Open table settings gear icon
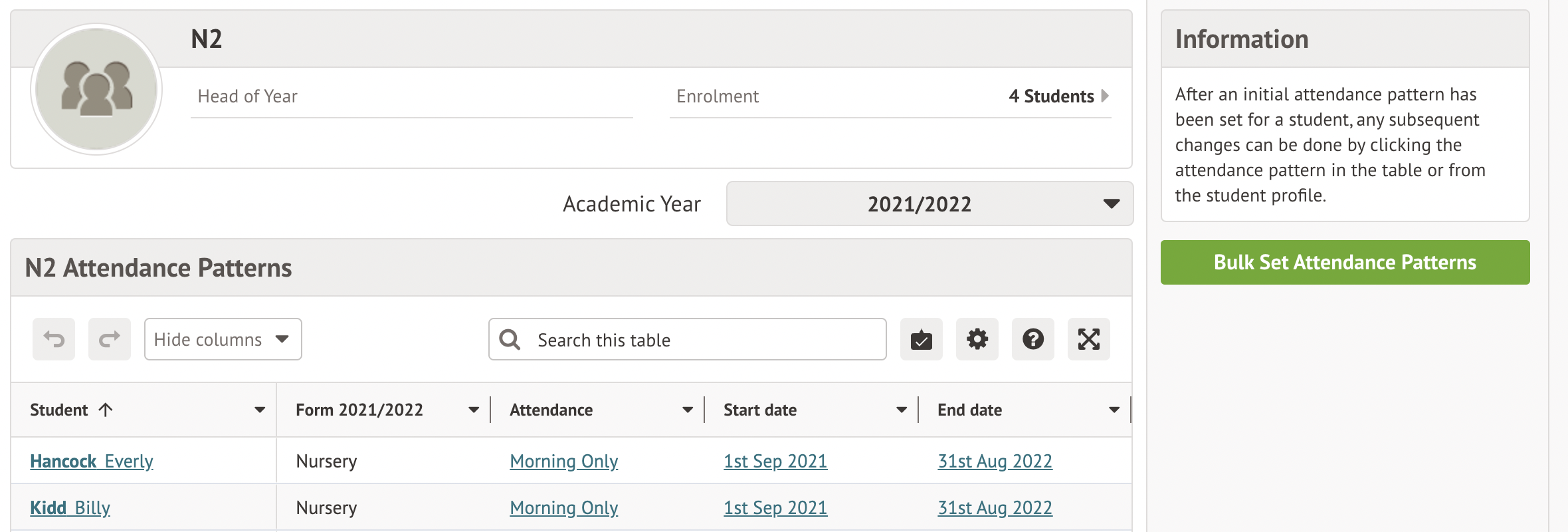1568x532 pixels. (977, 339)
